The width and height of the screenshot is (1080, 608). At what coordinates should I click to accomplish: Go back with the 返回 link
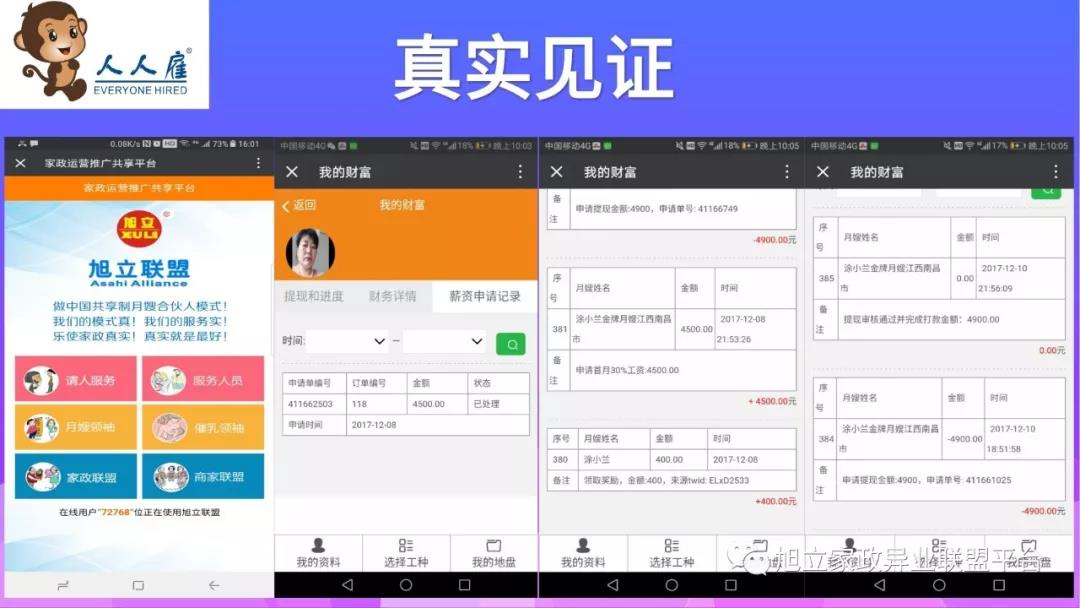pyautogui.click(x=299, y=205)
